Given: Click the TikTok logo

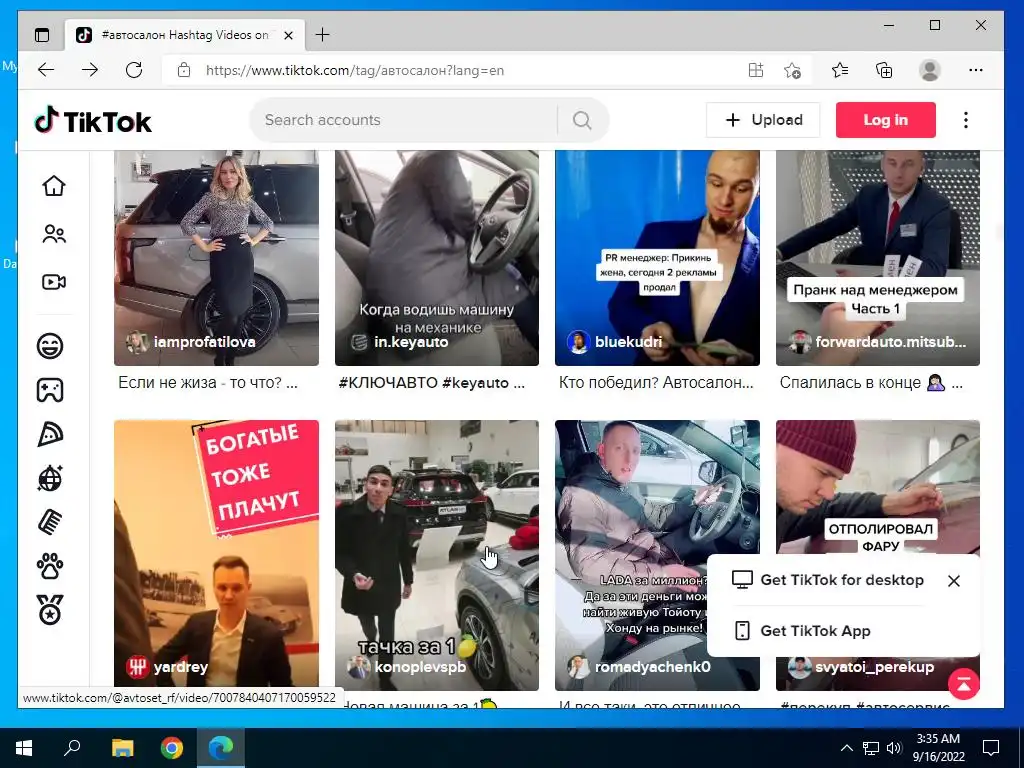Looking at the screenshot, I should pyautogui.click(x=93, y=121).
